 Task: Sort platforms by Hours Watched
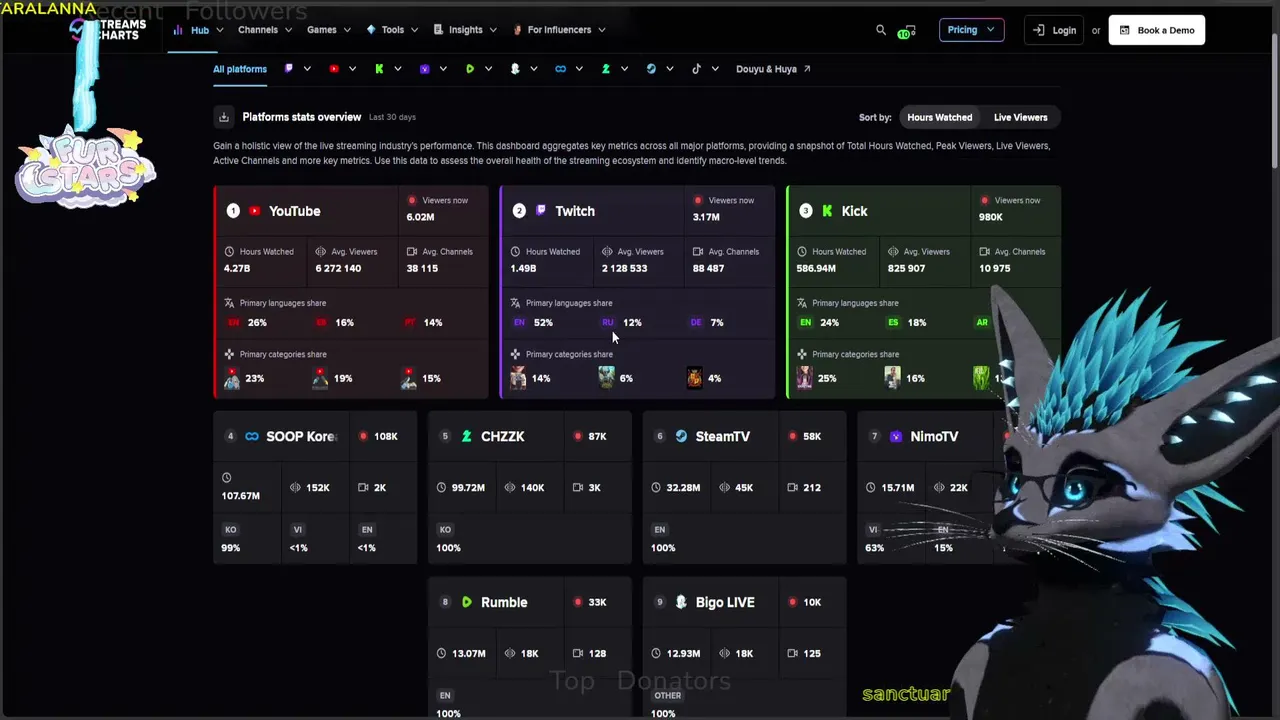pos(939,117)
